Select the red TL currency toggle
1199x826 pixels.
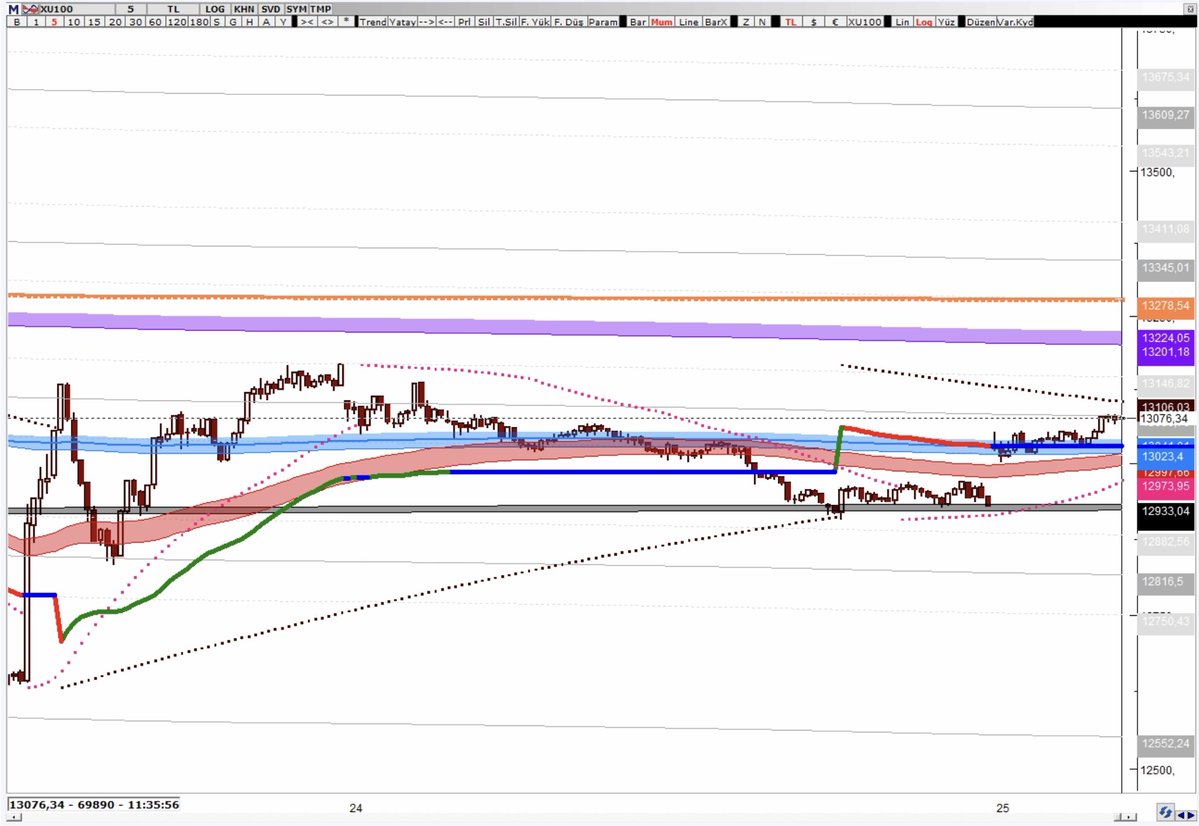tap(791, 22)
